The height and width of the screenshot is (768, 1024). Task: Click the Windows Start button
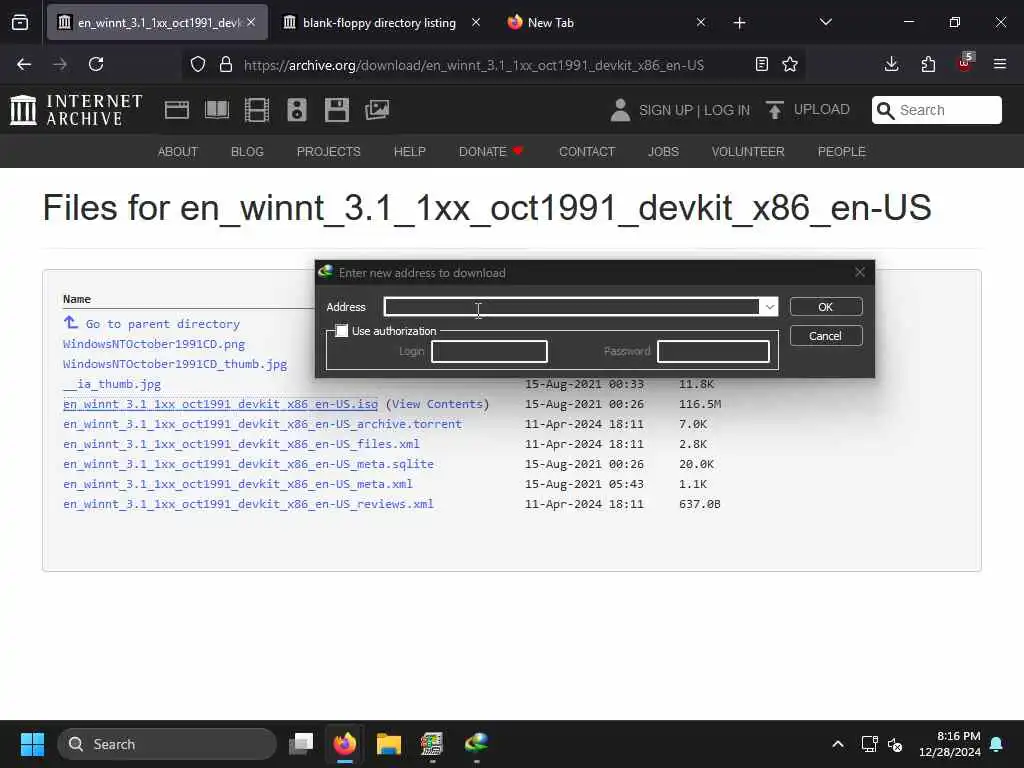32,744
